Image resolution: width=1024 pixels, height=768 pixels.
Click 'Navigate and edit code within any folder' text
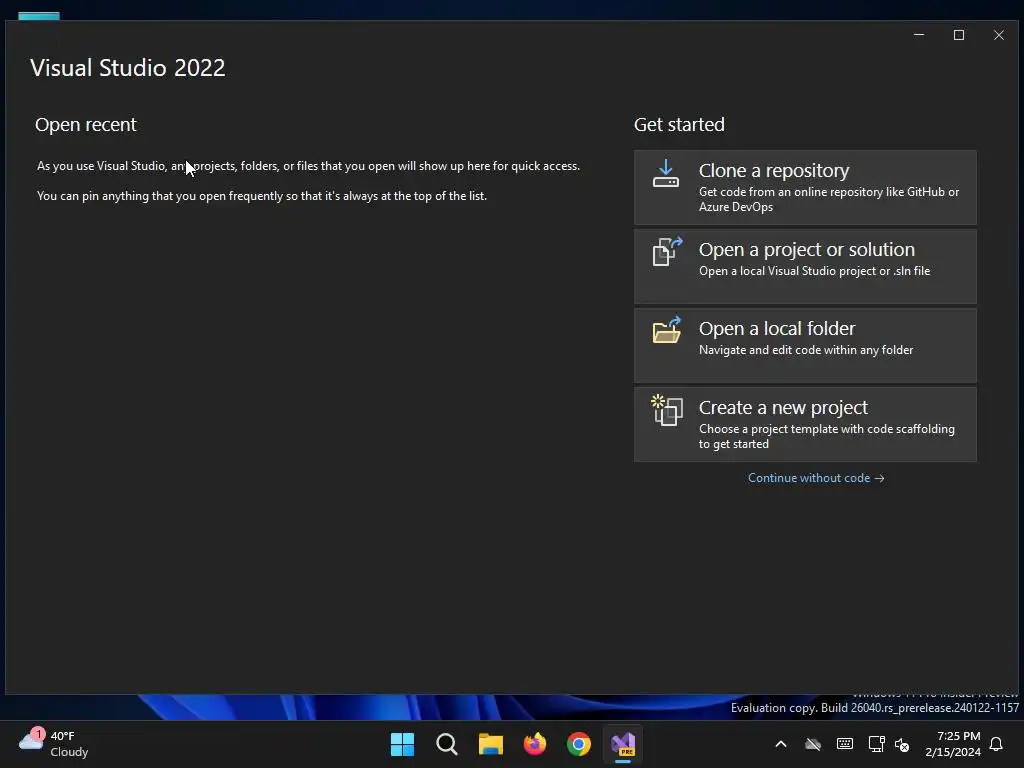(x=806, y=350)
